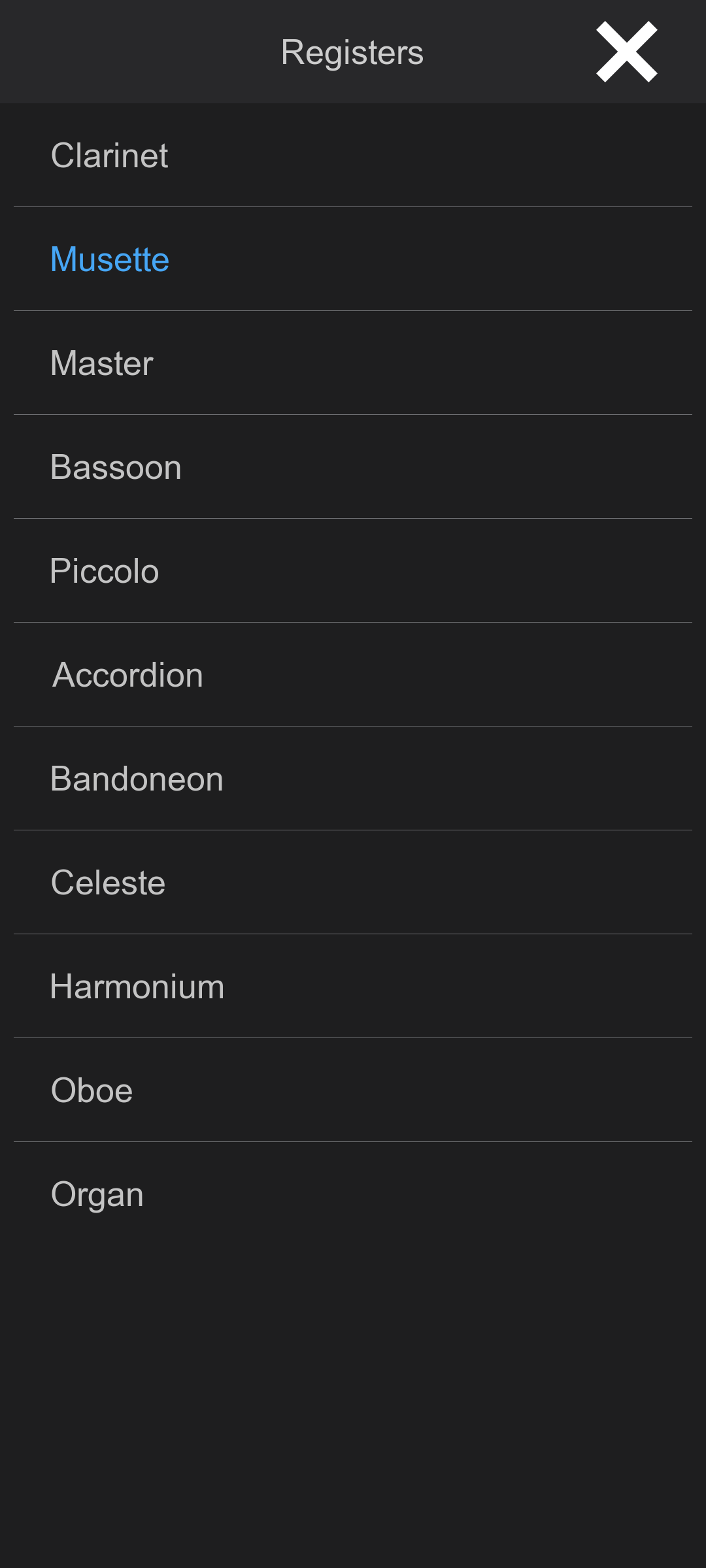Change the sound to Clarinet
This screenshot has width=706, height=1568.
tap(110, 155)
